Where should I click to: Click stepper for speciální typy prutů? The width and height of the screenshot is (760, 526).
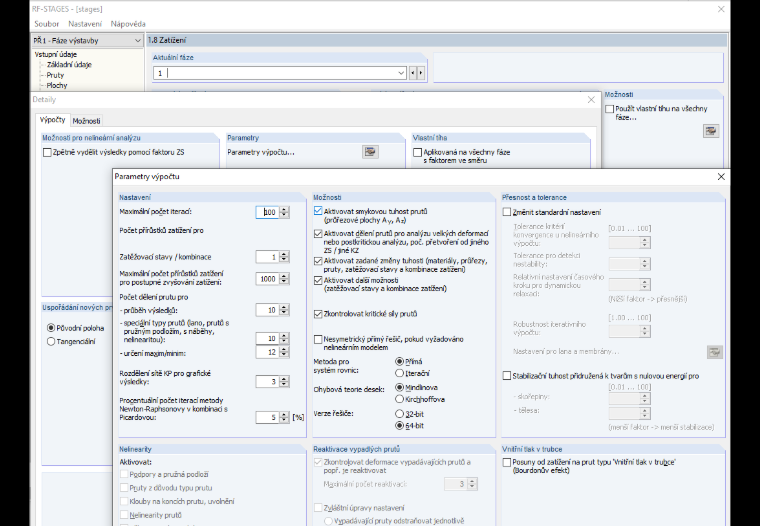(x=285, y=338)
